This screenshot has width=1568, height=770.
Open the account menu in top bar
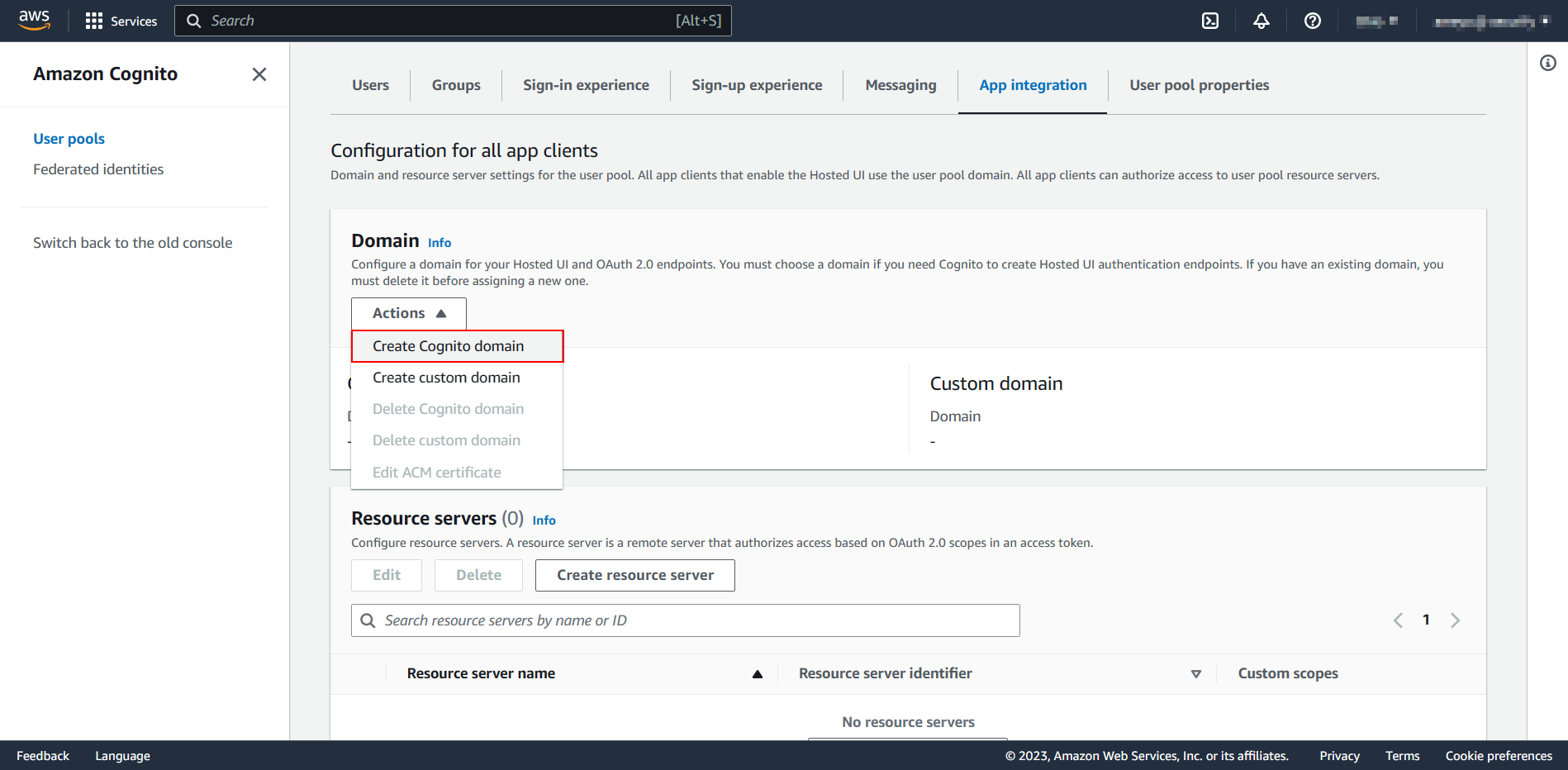click(1492, 21)
